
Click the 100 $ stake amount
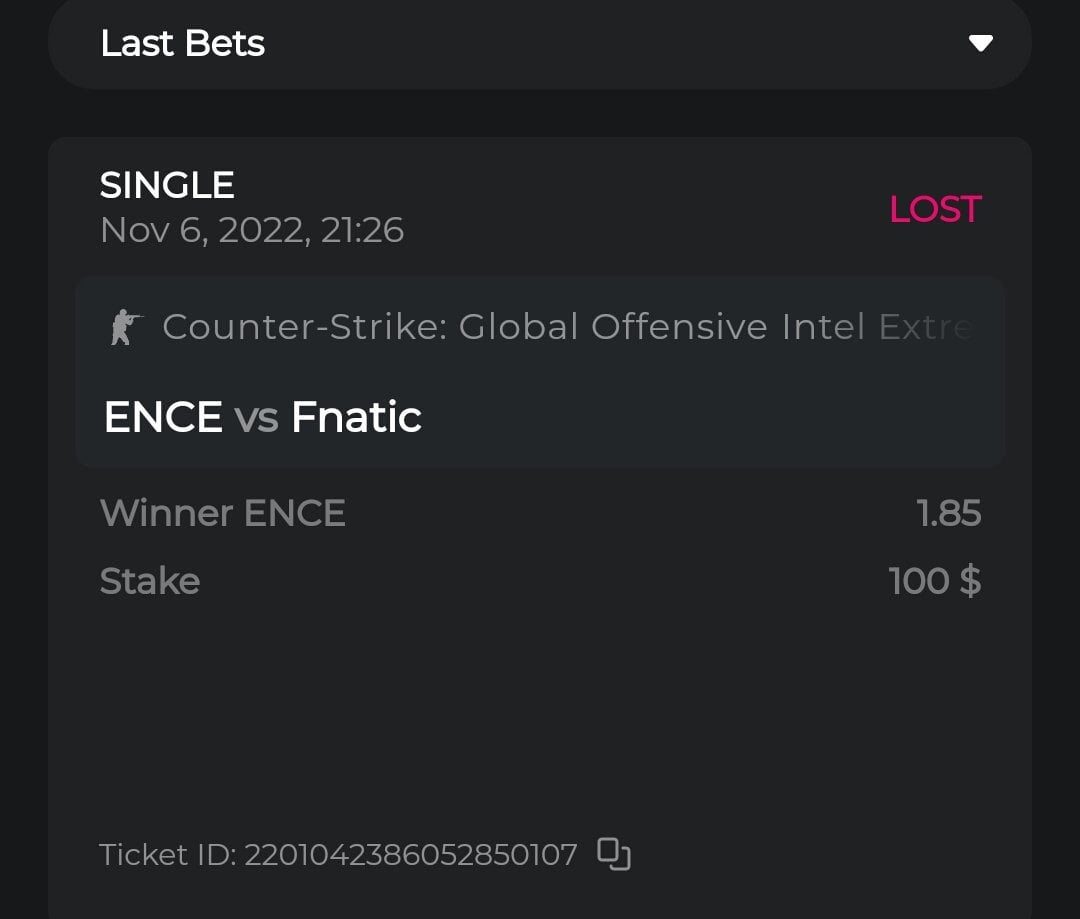pyautogui.click(x=934, y=581)
